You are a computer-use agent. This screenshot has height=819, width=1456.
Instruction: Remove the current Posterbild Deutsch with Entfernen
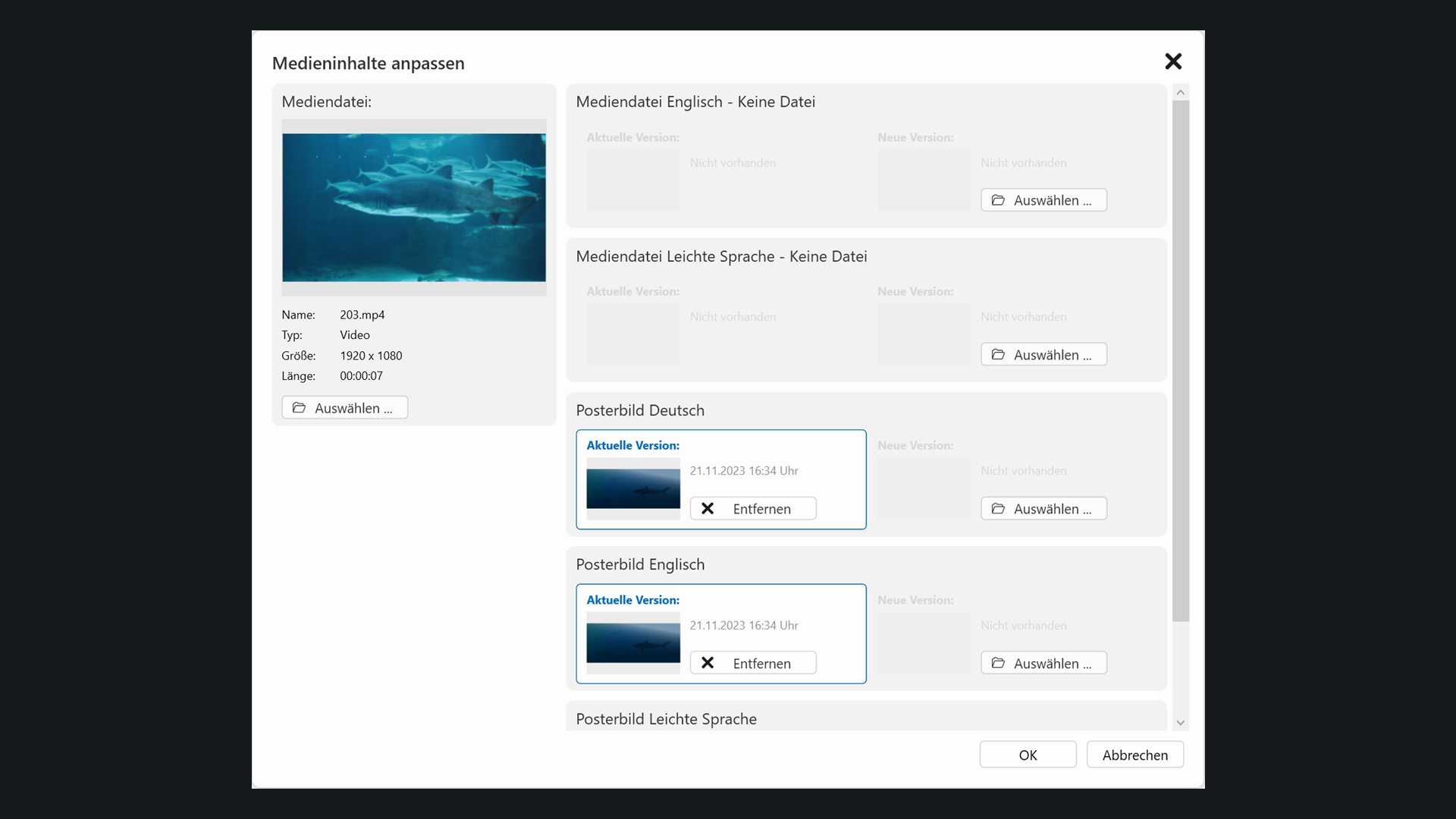(x=753, y=509)
